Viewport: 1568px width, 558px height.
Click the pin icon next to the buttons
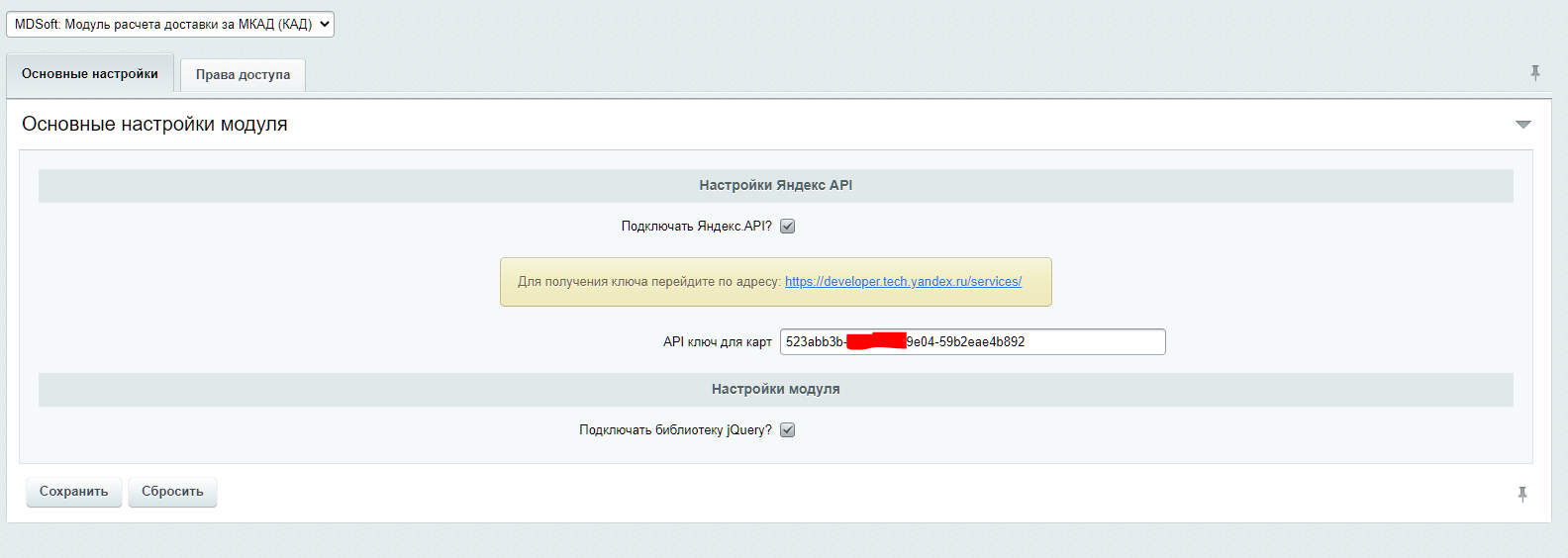(x=1521, y=494)
